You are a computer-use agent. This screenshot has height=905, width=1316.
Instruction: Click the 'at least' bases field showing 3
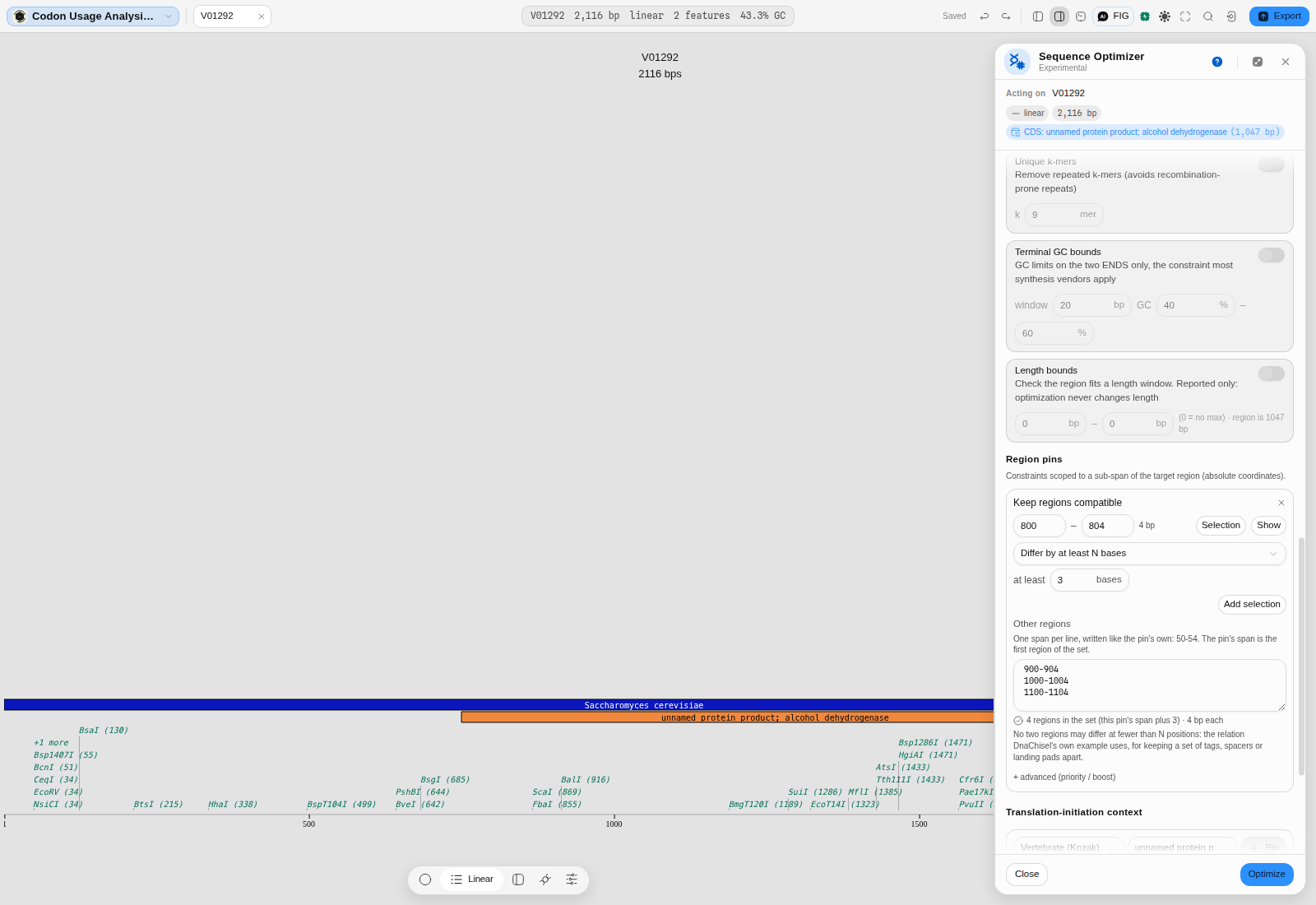(1089, 580)
